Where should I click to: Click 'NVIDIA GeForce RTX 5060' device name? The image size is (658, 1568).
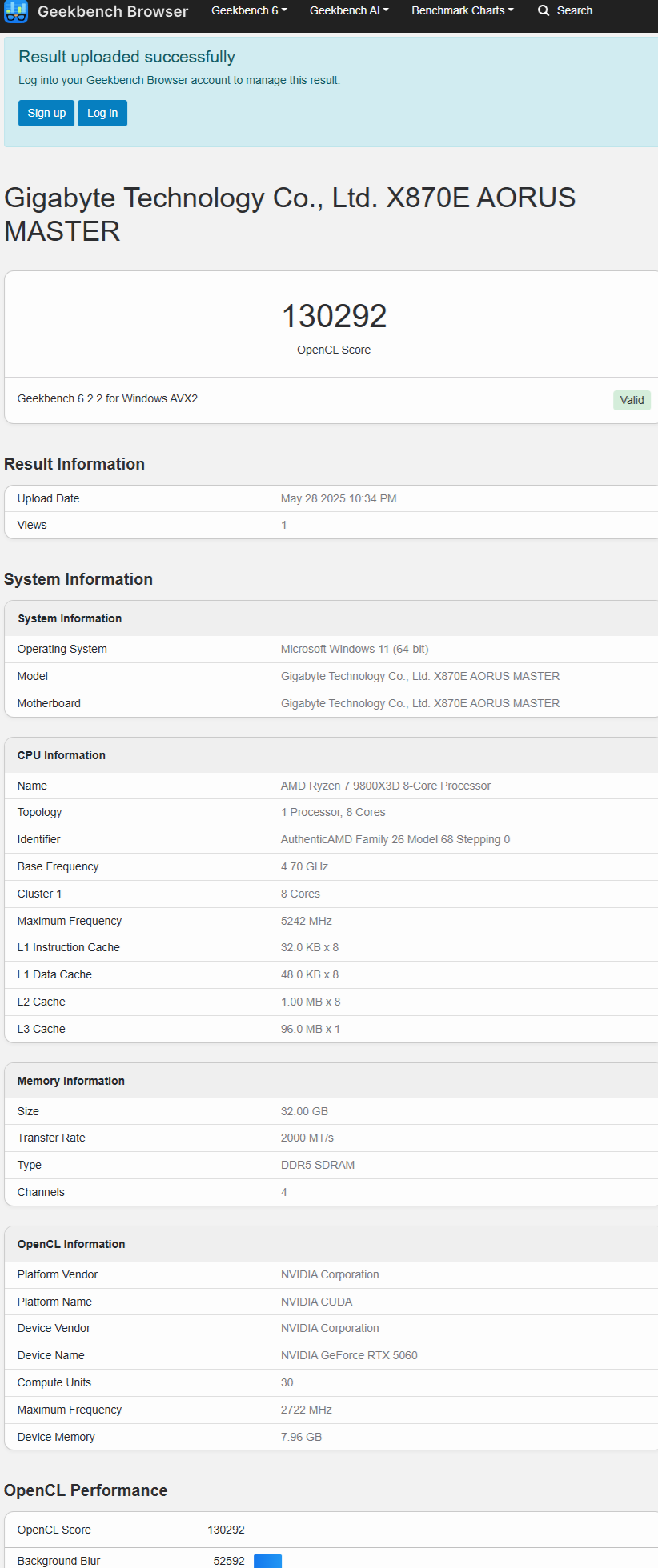349,1355
